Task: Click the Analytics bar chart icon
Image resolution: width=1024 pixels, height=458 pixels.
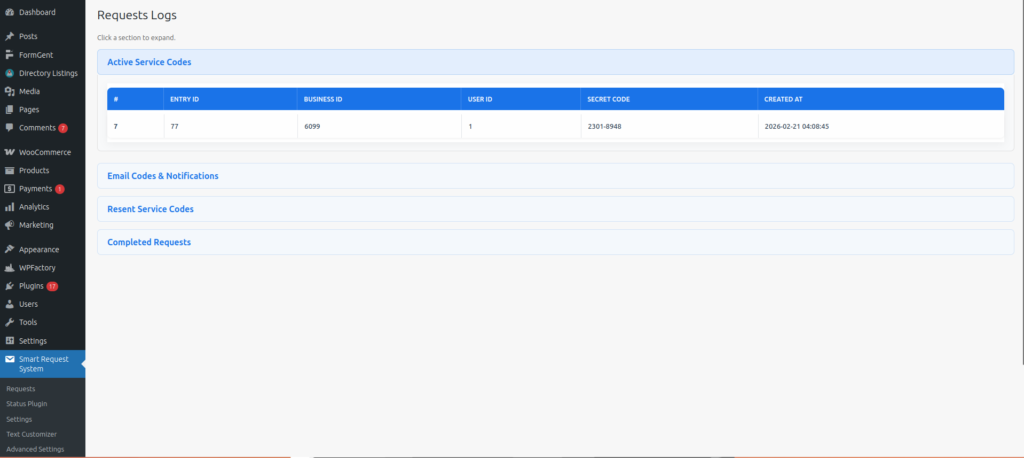Action: point(9,207)
